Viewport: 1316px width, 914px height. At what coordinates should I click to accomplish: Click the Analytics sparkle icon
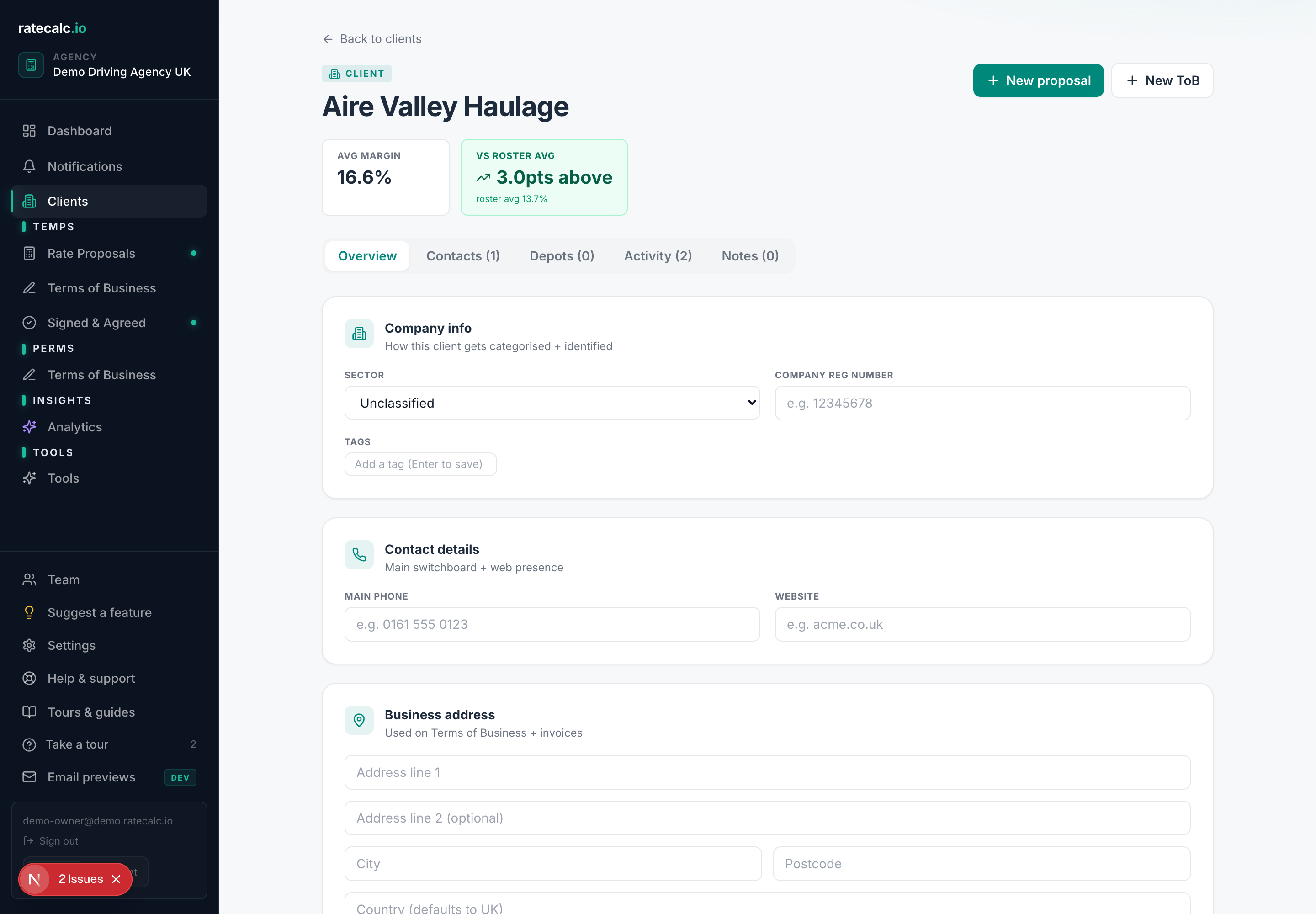pyautogui.click(x=29, y=427)
